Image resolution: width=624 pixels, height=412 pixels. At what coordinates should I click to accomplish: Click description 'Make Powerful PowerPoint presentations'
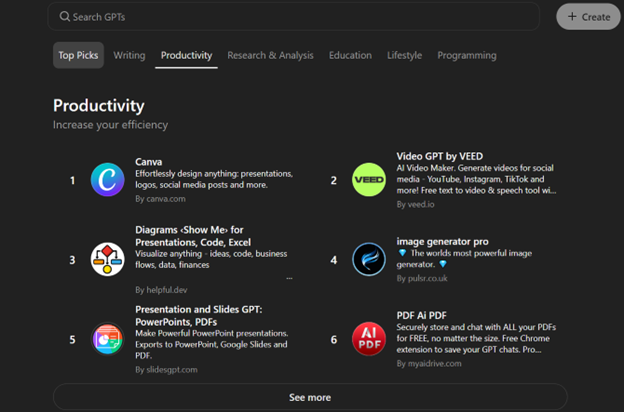(x=212, y=344)
